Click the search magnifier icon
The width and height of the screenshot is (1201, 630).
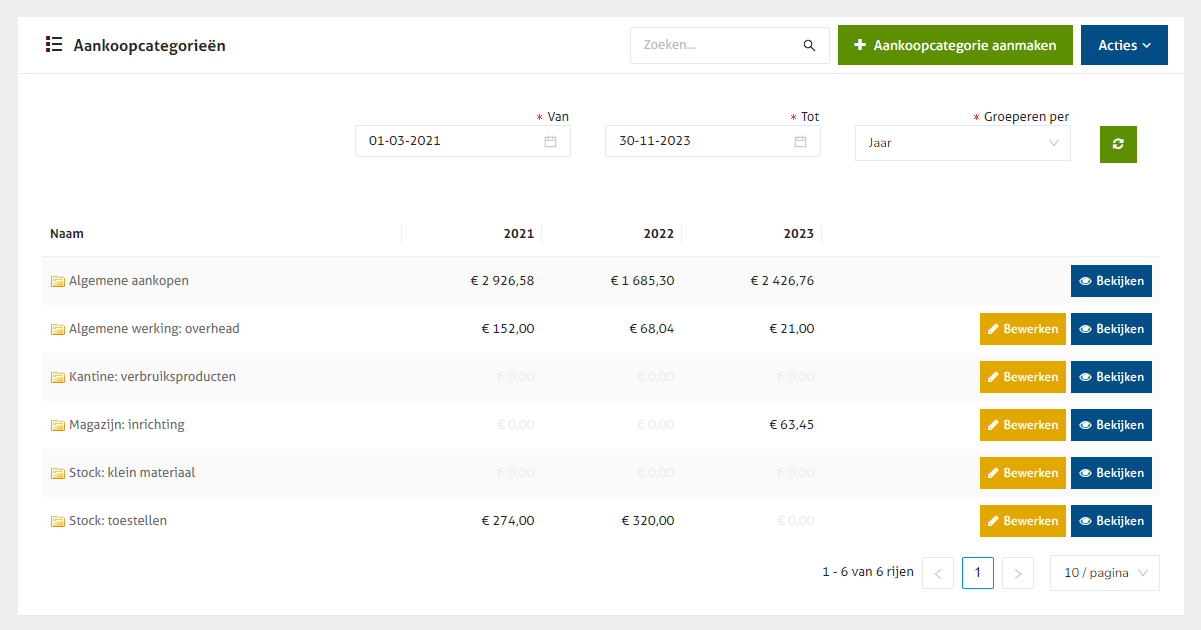(809, 45)
